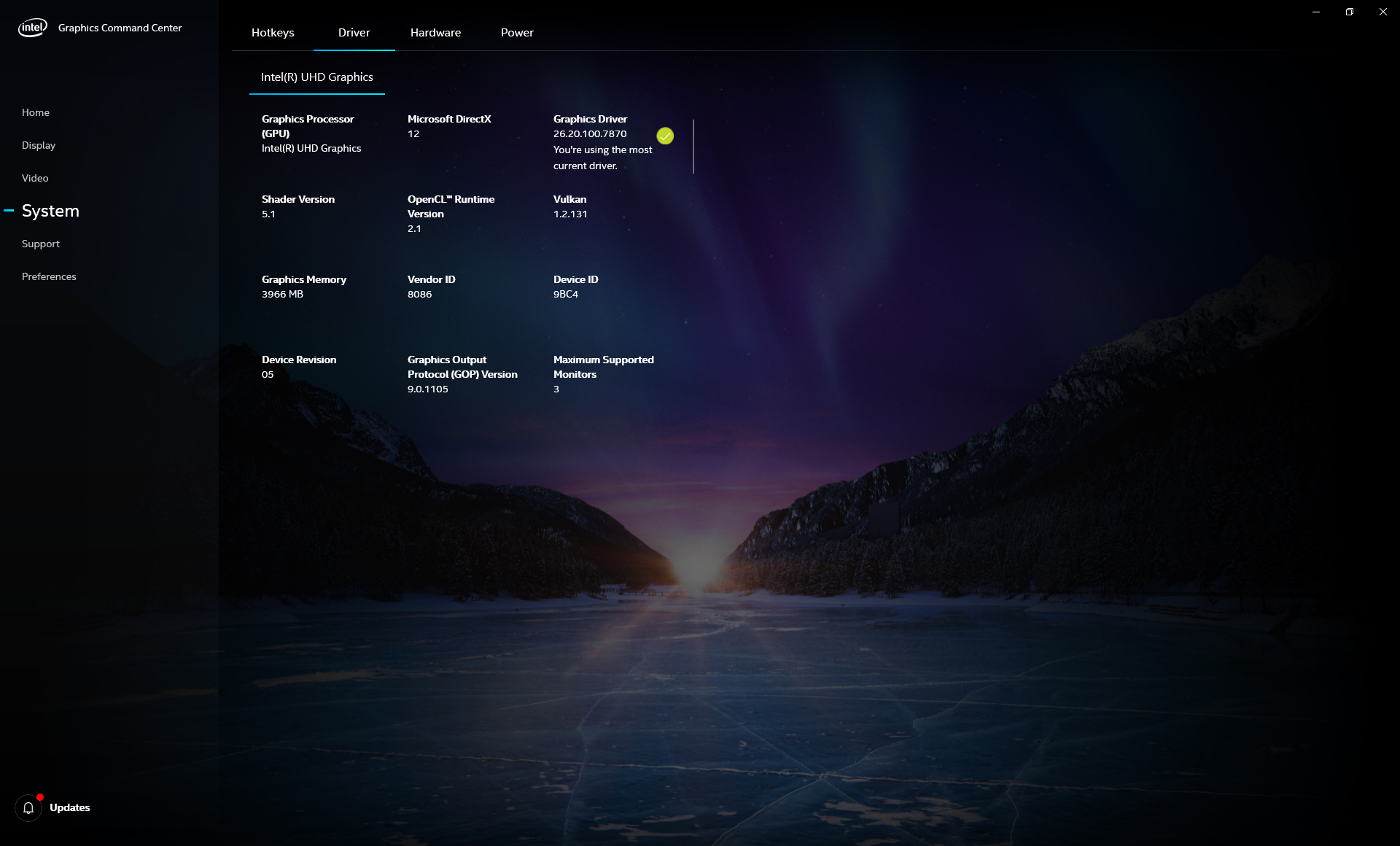Click Graphics Memory value 3966 MB
The height and width of the screenshot is (846, 1400).
[x=282, y=294]
